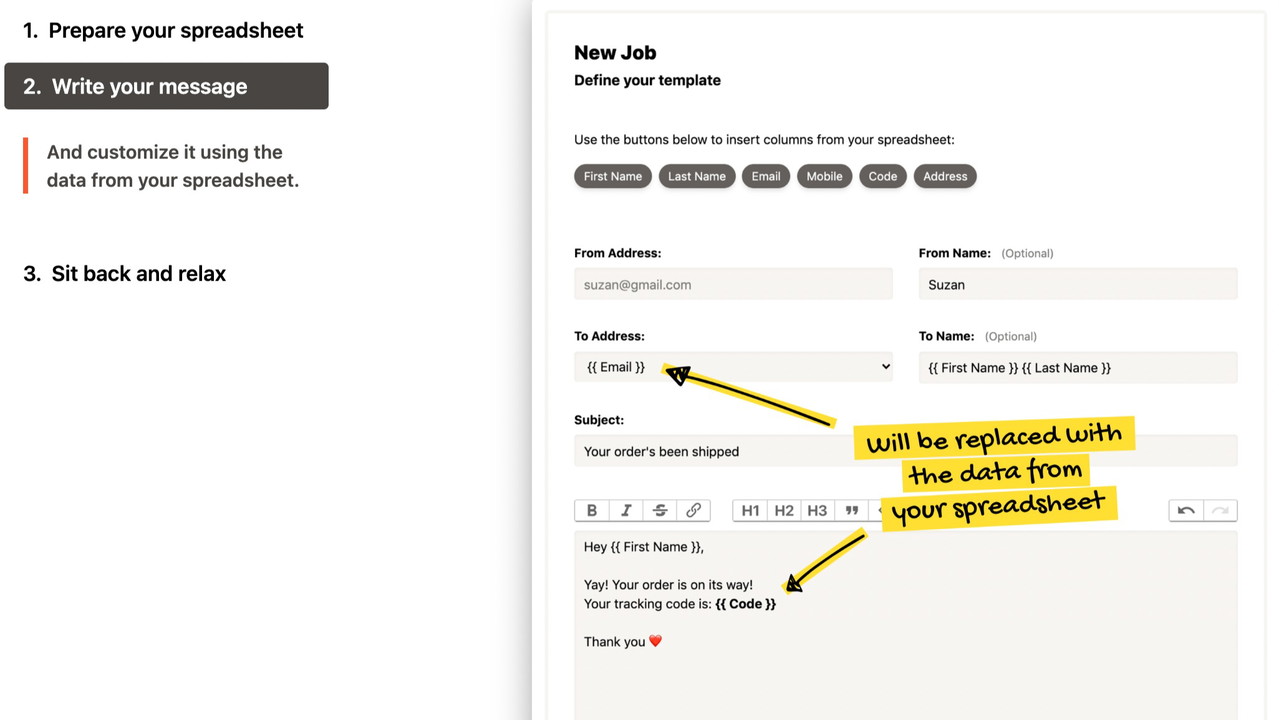Insert the First Name column tag

tap(613, 176)
